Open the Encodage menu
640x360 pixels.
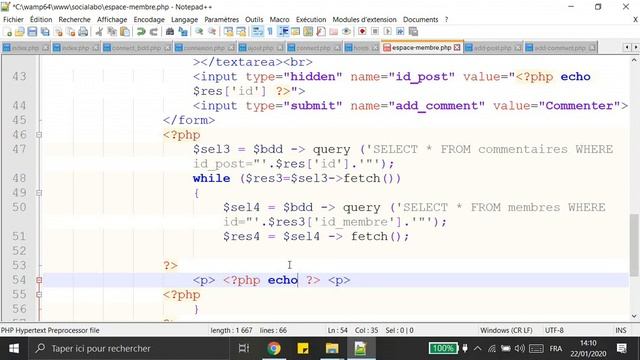[x=149, y=20]
